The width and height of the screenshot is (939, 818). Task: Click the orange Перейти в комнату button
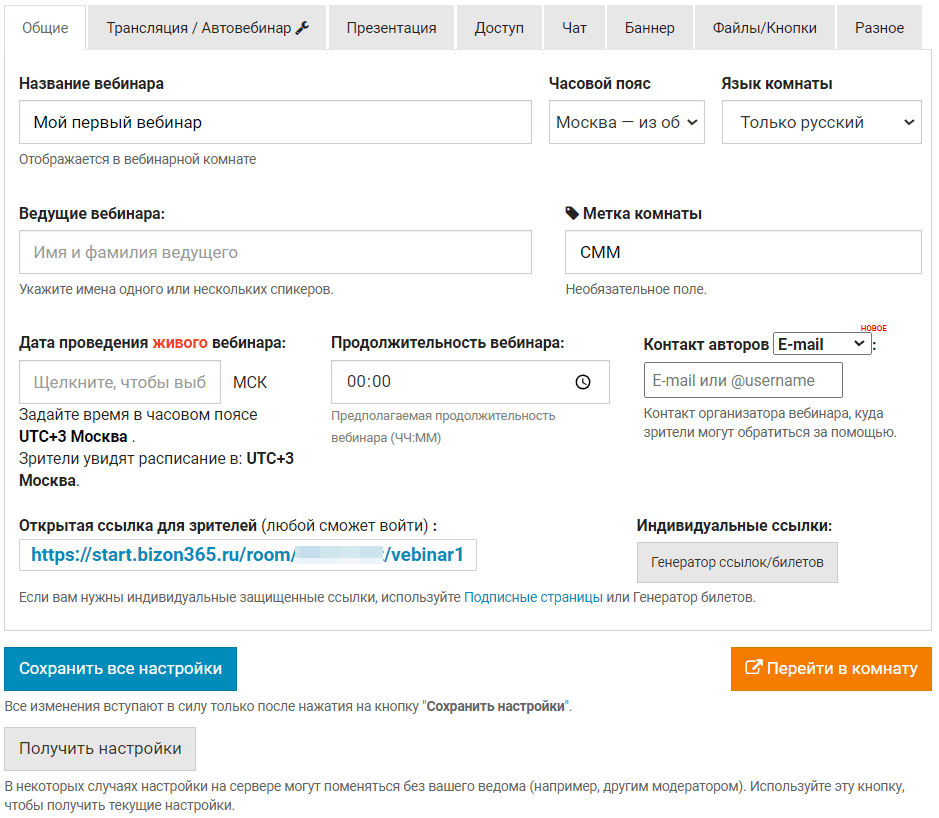coord(831,669)
